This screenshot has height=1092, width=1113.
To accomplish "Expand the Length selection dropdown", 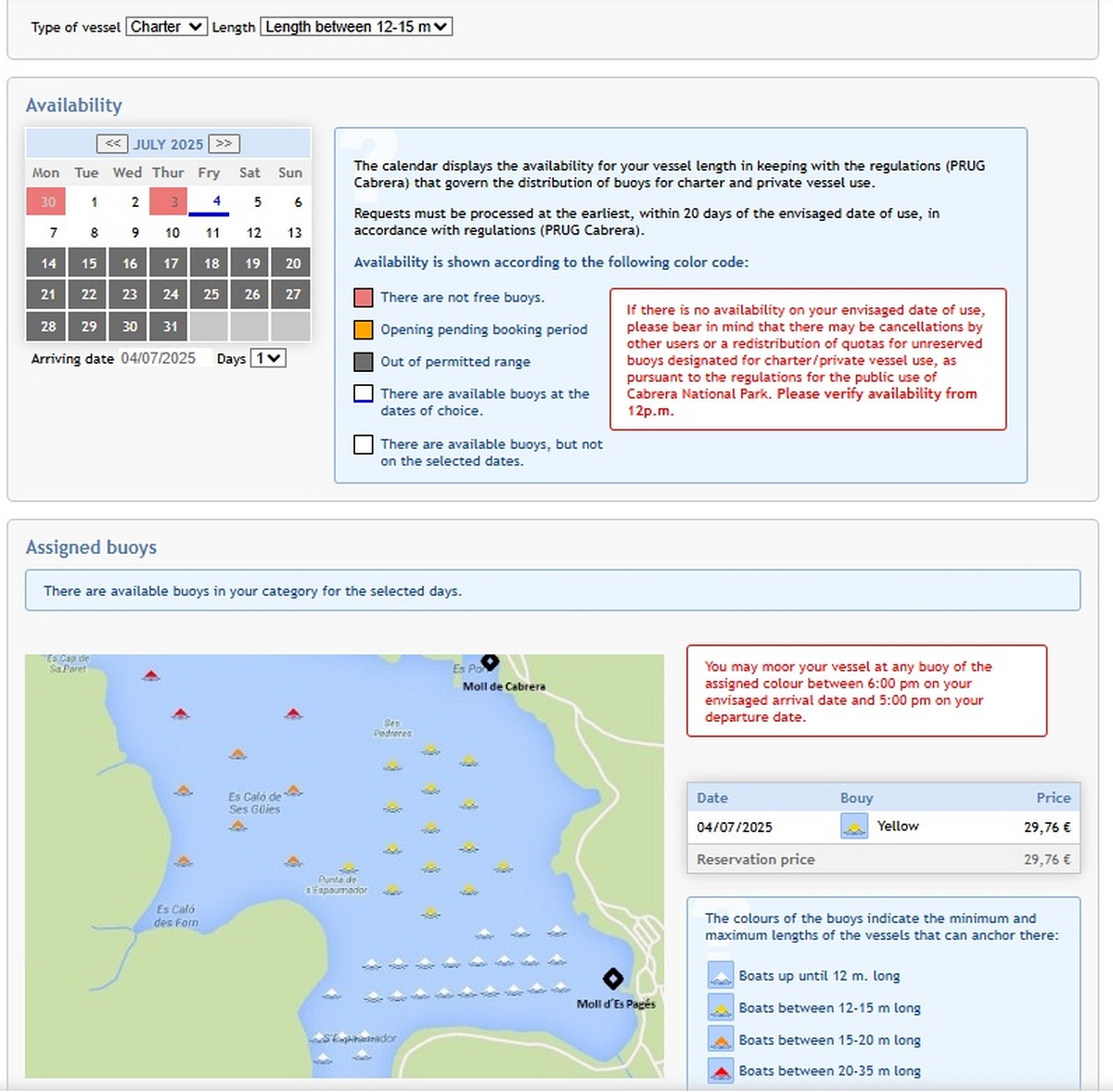I will [x=356, y=27].
